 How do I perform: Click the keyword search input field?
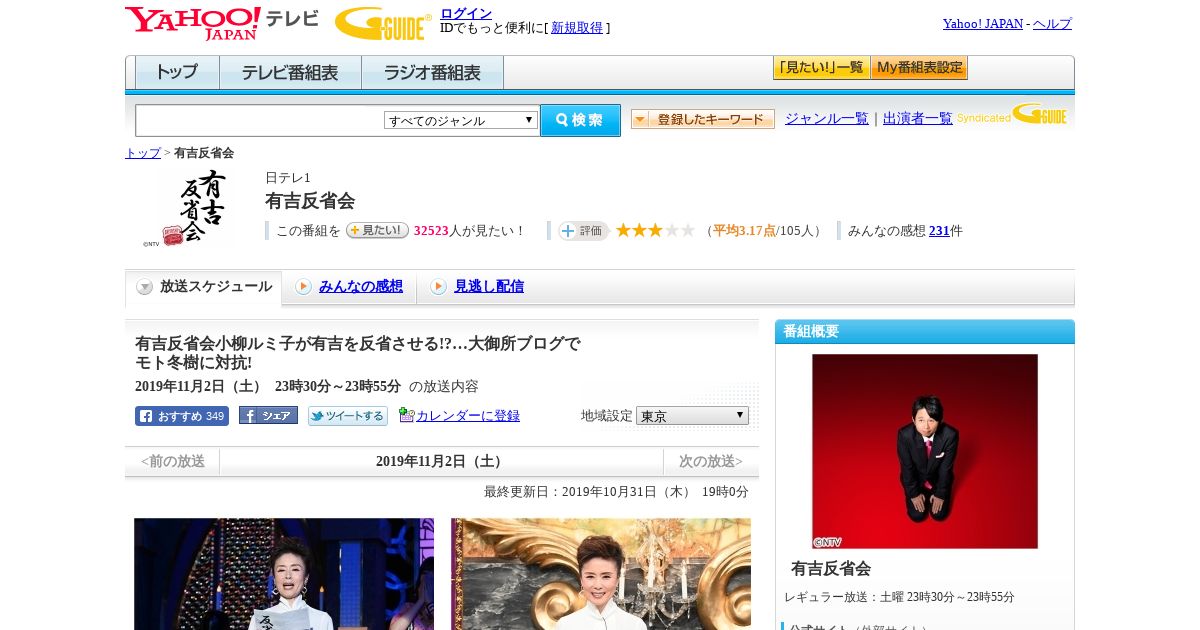pyautogui.click(x=259, y=120)
